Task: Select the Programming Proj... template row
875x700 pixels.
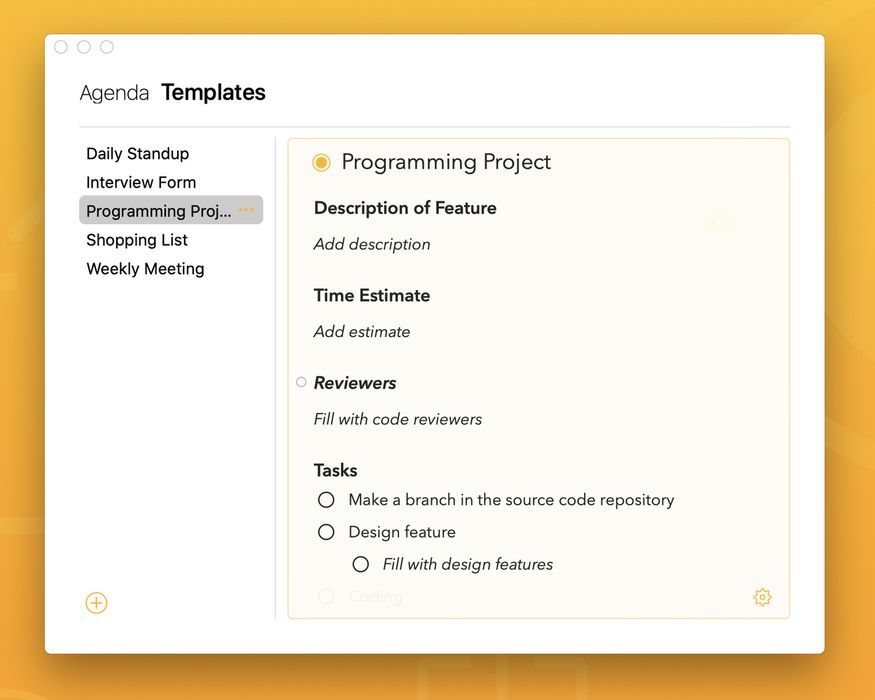Action: [171, 210]
